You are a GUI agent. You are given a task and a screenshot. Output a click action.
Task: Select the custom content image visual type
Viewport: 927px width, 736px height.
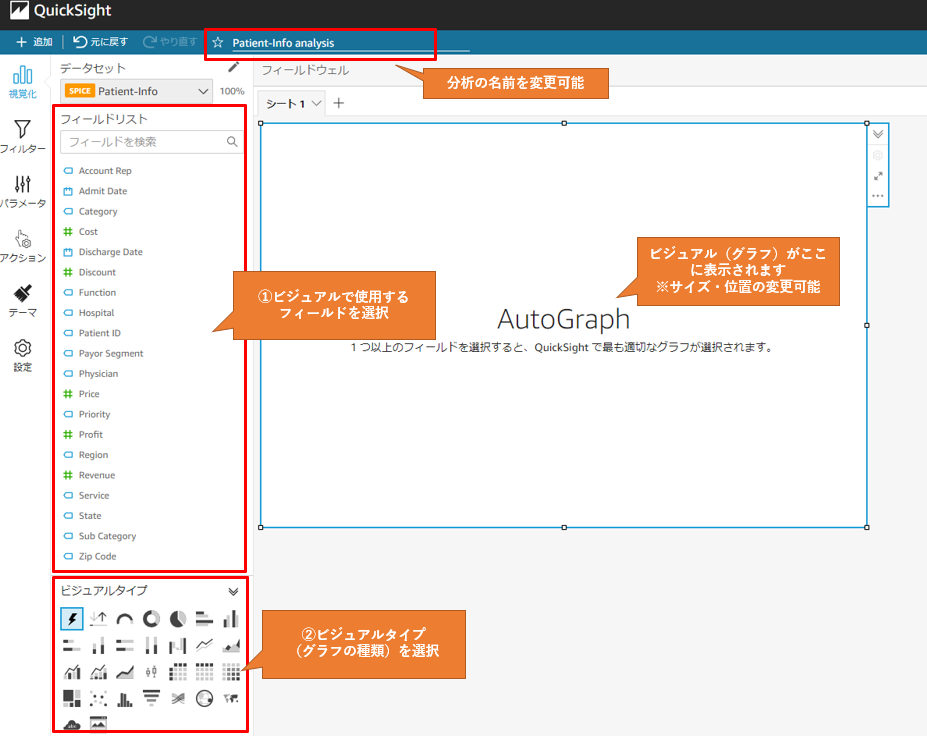point(98,724)
